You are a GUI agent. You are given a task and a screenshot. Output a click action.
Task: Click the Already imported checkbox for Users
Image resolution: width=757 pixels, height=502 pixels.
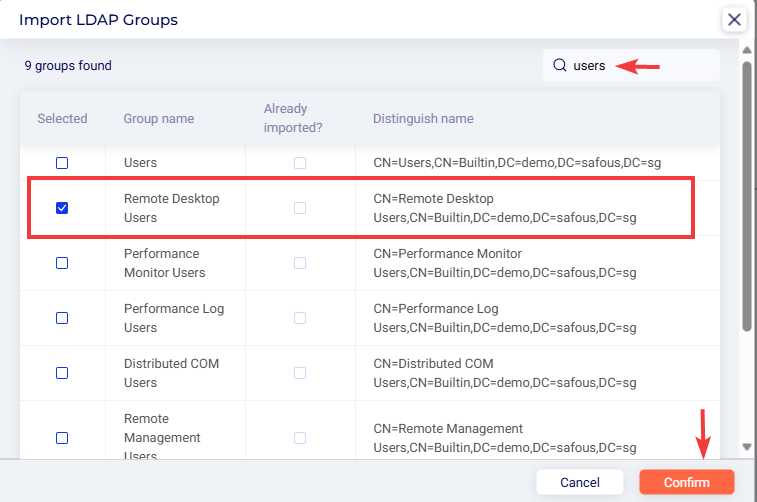point(300,163)
